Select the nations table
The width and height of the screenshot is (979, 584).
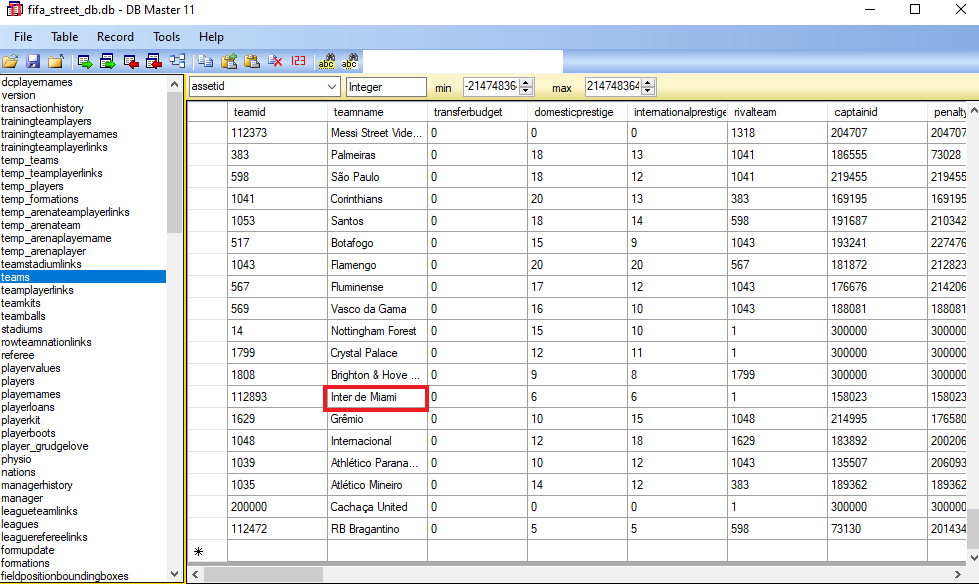click(19, 472)
